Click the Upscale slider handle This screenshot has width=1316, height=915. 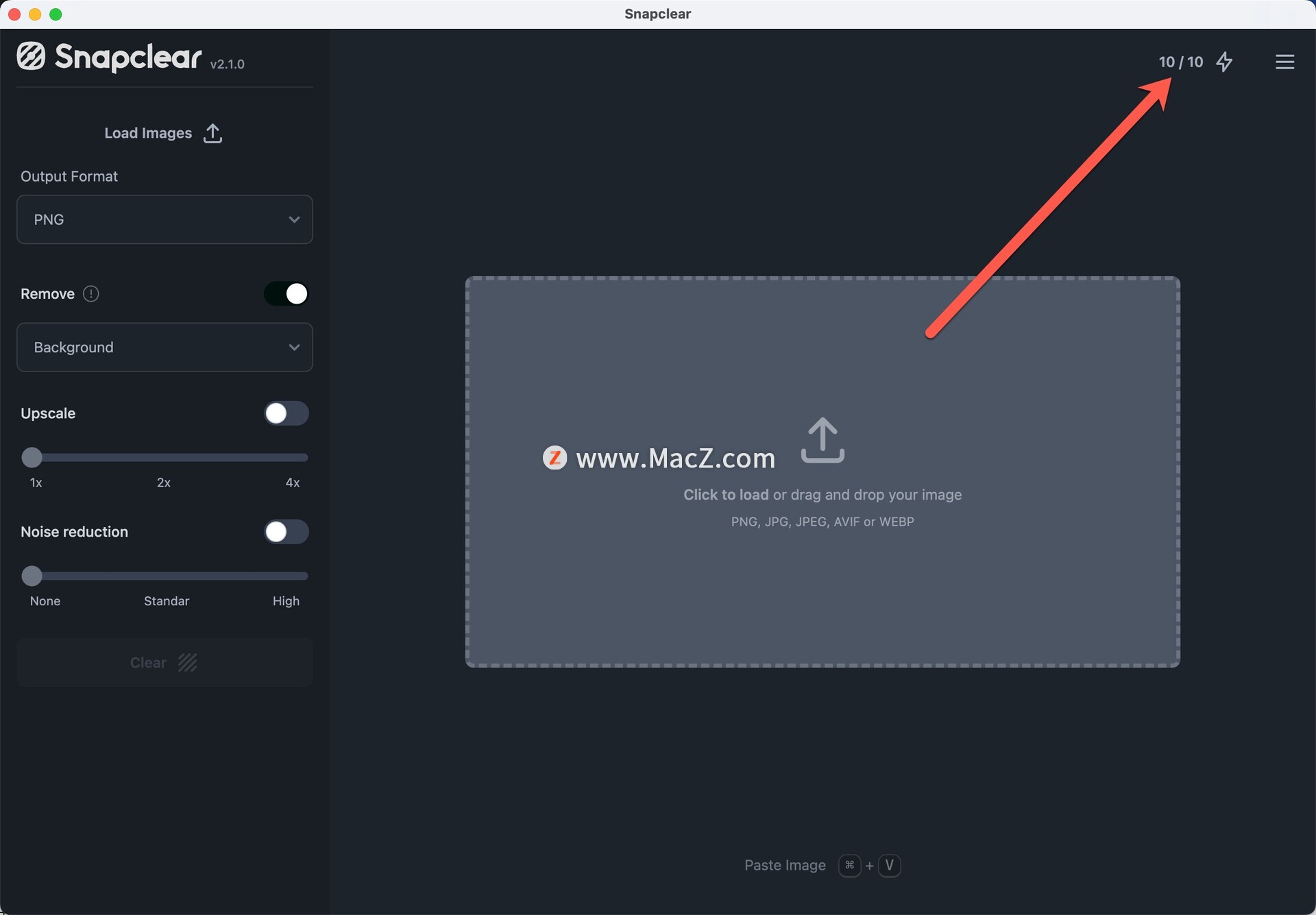coord(32,457)
